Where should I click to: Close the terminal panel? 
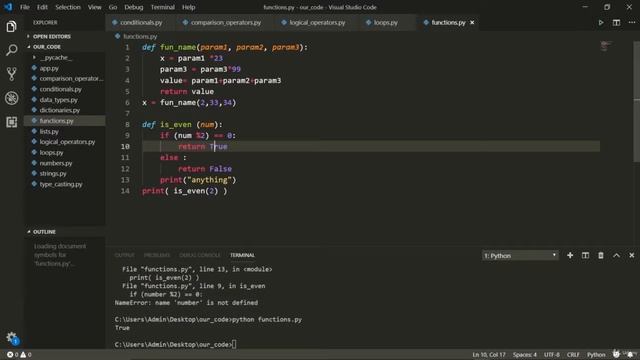pos(631,256)
